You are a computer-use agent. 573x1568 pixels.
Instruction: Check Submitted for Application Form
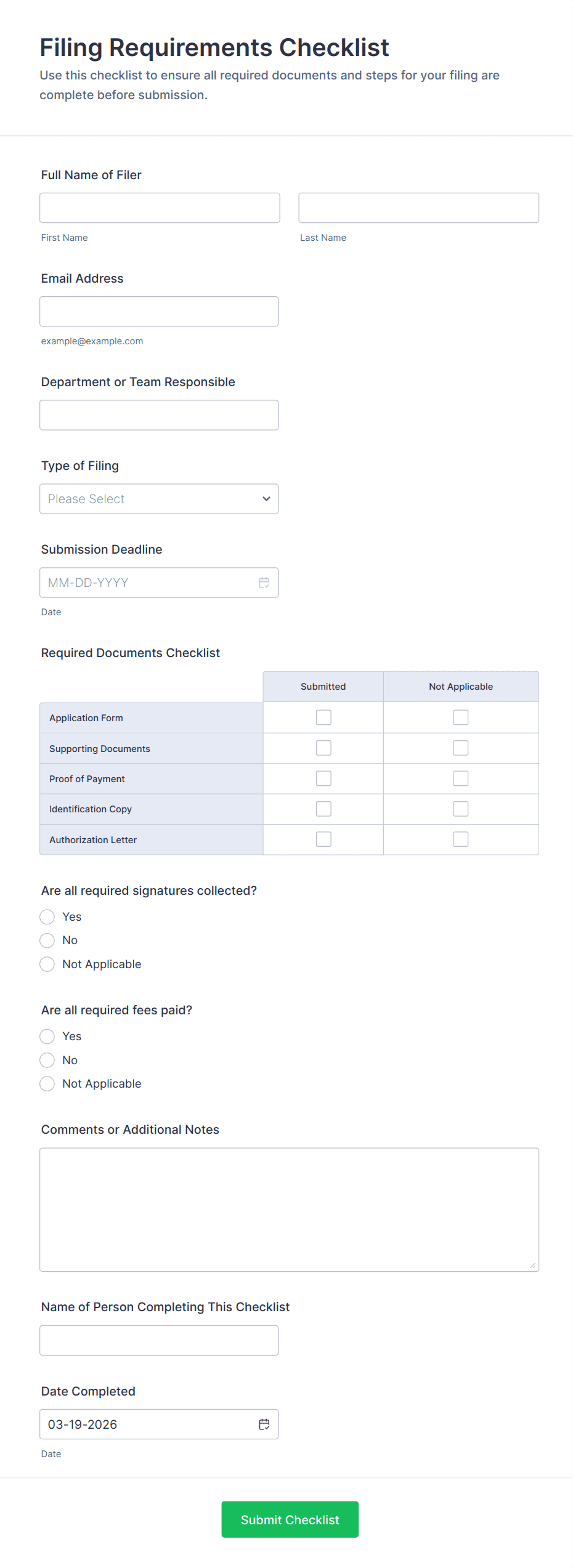(323, 717)
